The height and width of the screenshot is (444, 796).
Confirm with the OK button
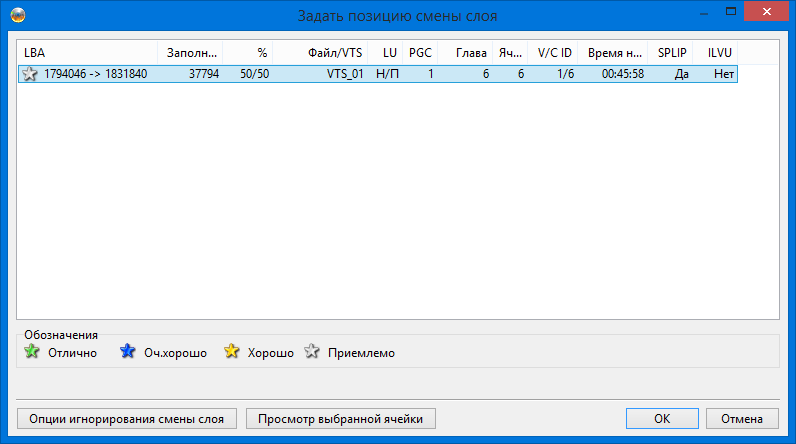tap(662, 419)
